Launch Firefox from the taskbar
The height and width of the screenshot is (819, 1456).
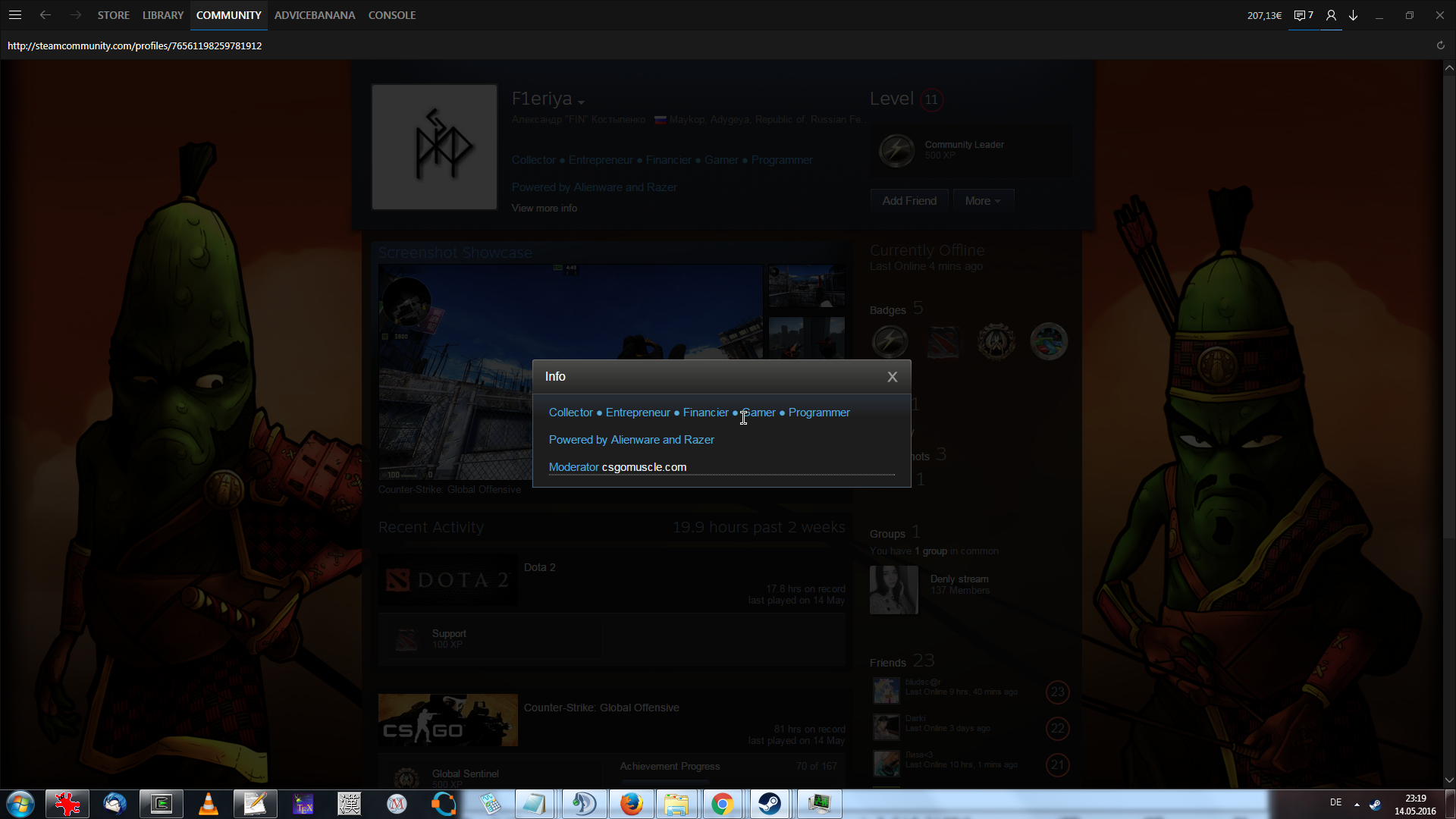(631, 804)
